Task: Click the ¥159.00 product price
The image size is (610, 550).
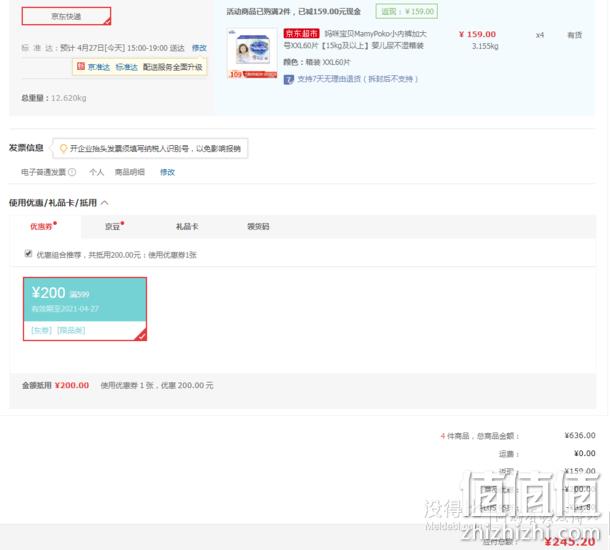Action: [477, 34]
